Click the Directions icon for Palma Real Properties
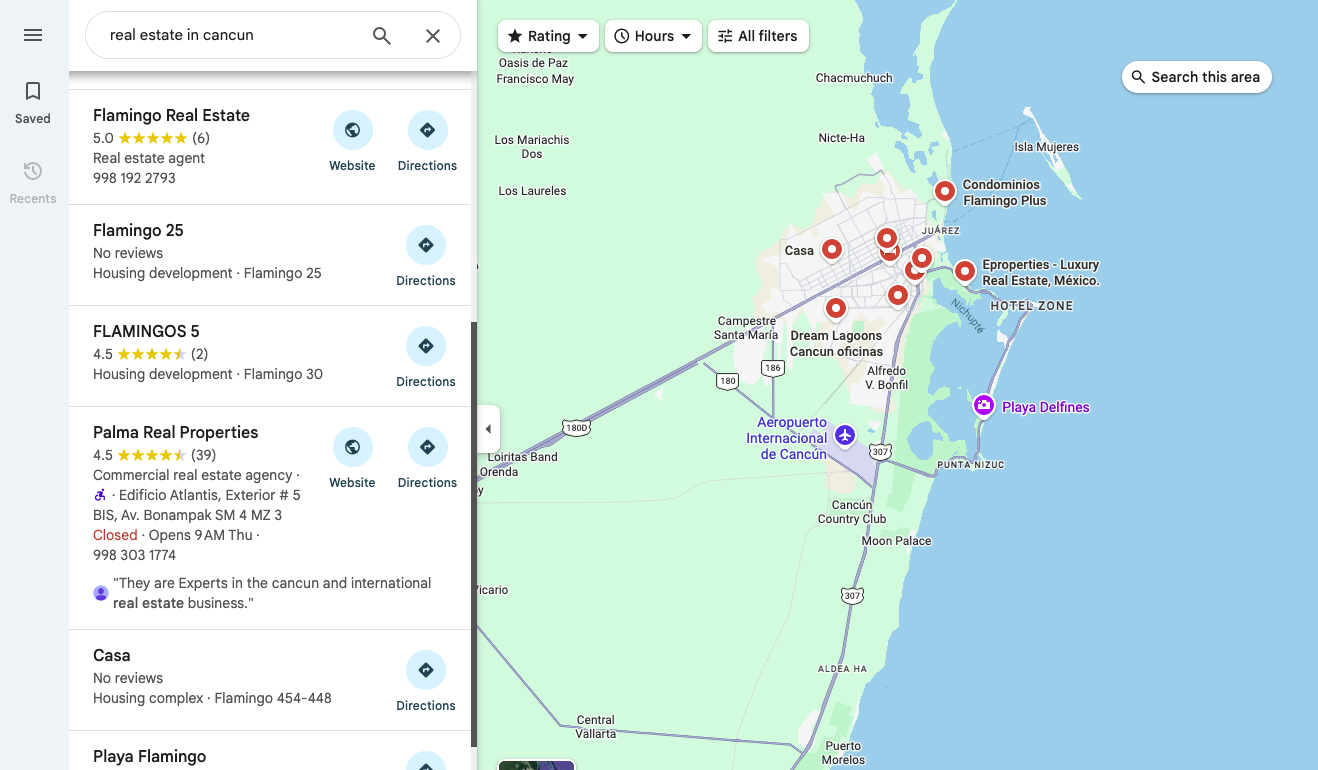 427,447
